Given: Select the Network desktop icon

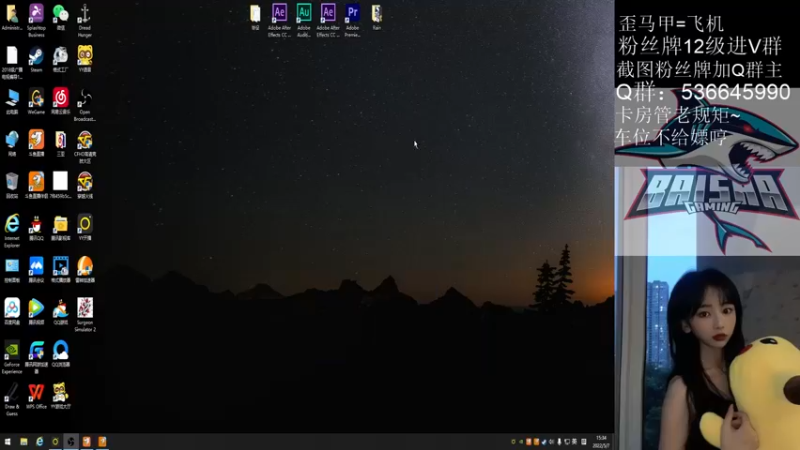Looking at the screenshot, I should (12, 144).
